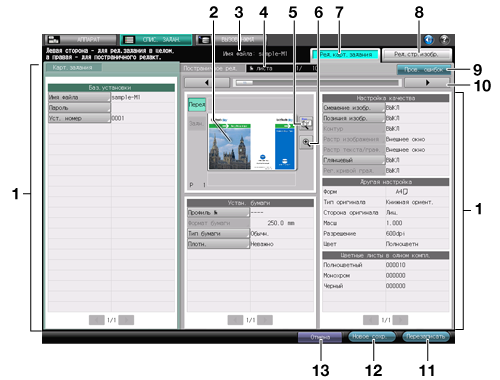Open the Глянцевый glossy setting

click(354, 160)
